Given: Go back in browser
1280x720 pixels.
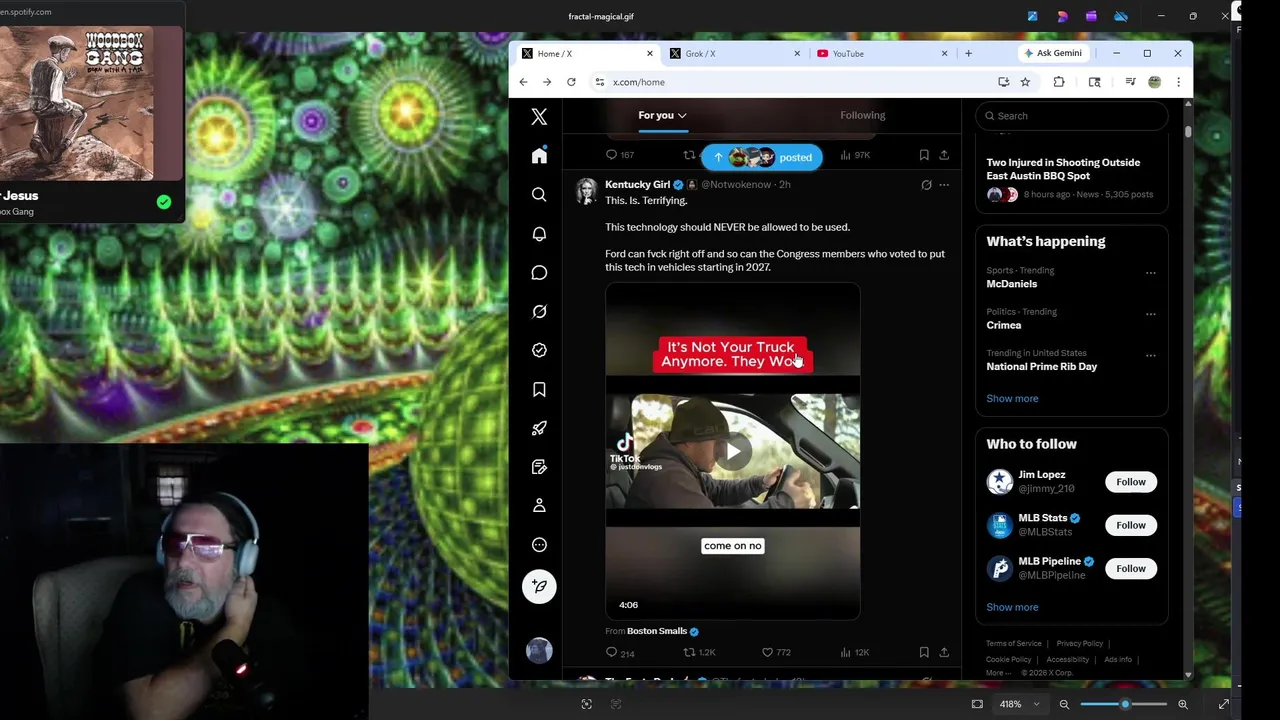Looking at the screenshot, I should pyautogui.click(x=523, y=82).
